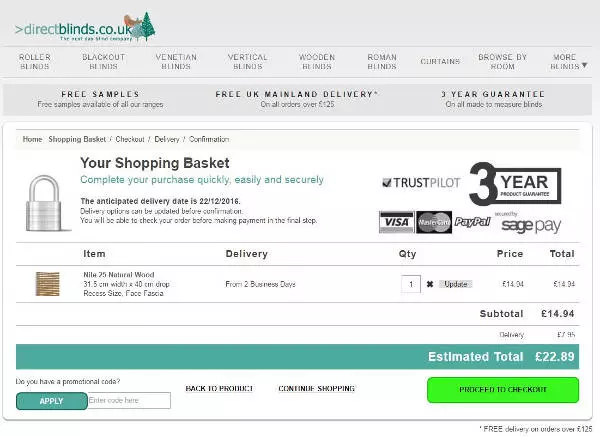This screenshot has height=437, width=600.
Task: Go to Browse By Room
Action: coord(502,62)
